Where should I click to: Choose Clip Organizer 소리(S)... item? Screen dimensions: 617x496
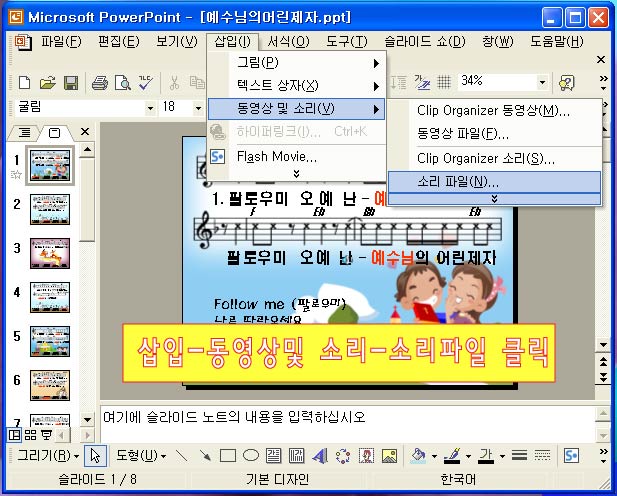[494, 158]
